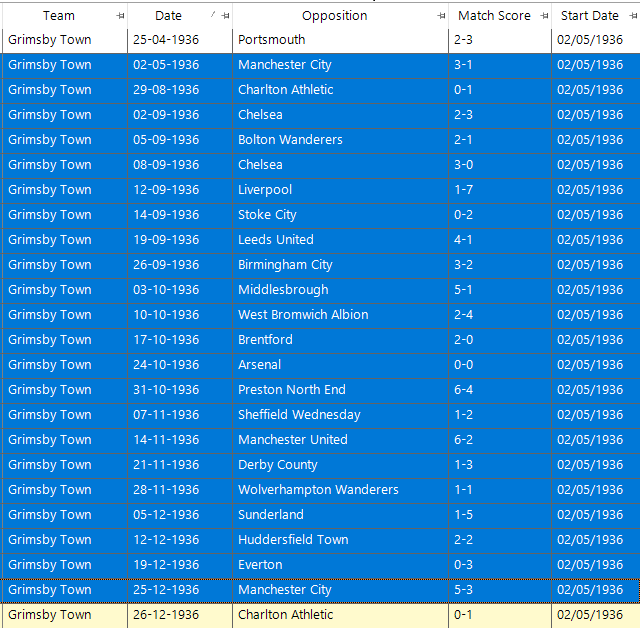Screen dimensions: 640x628
Task: Select the Chelsea cell with score 3-0
Action: pyautogui.click(x=340, y=165)
